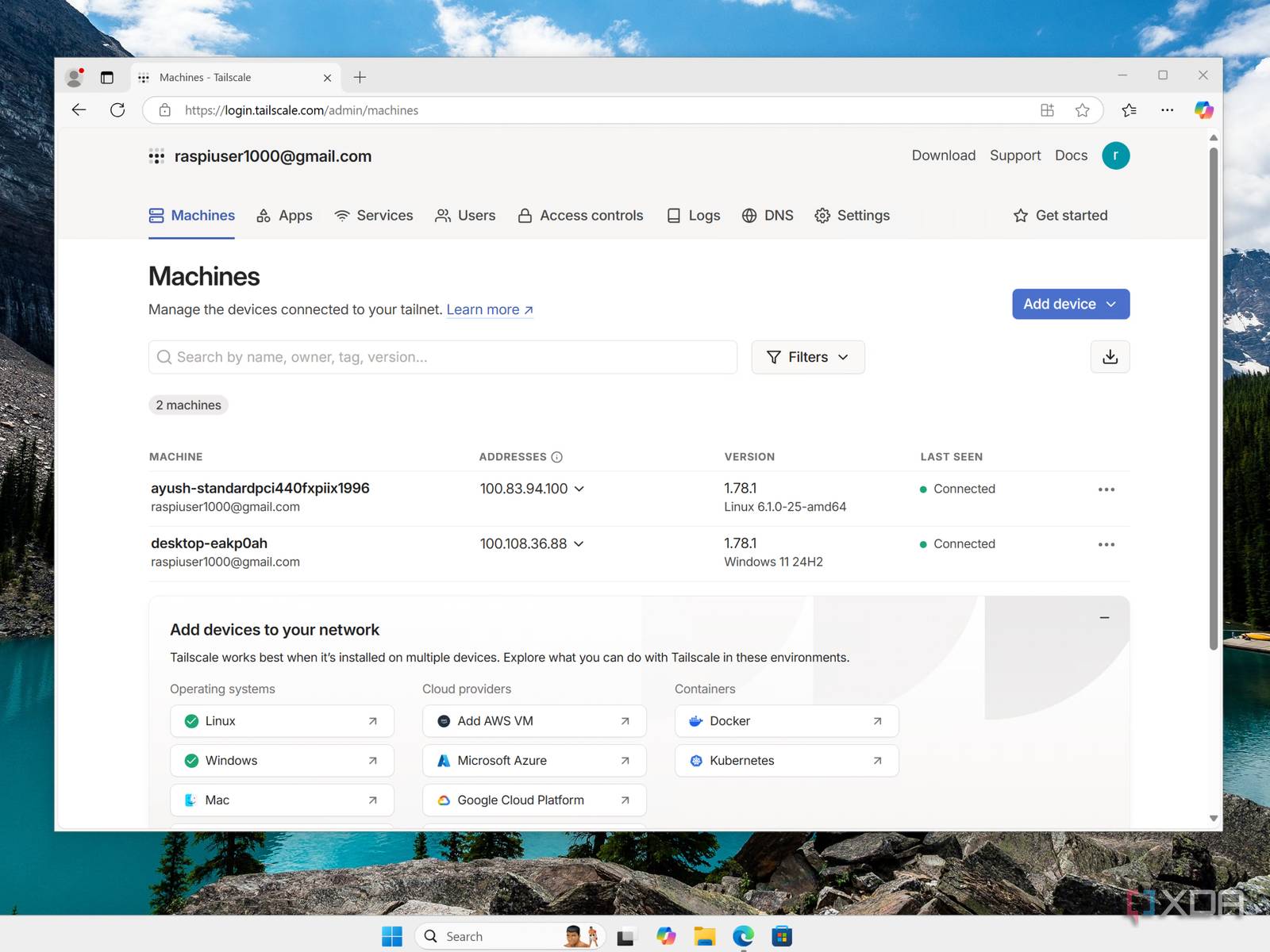Open the Learn more link
Viewport: 1270px width, 952px height.
click(489, 309)
